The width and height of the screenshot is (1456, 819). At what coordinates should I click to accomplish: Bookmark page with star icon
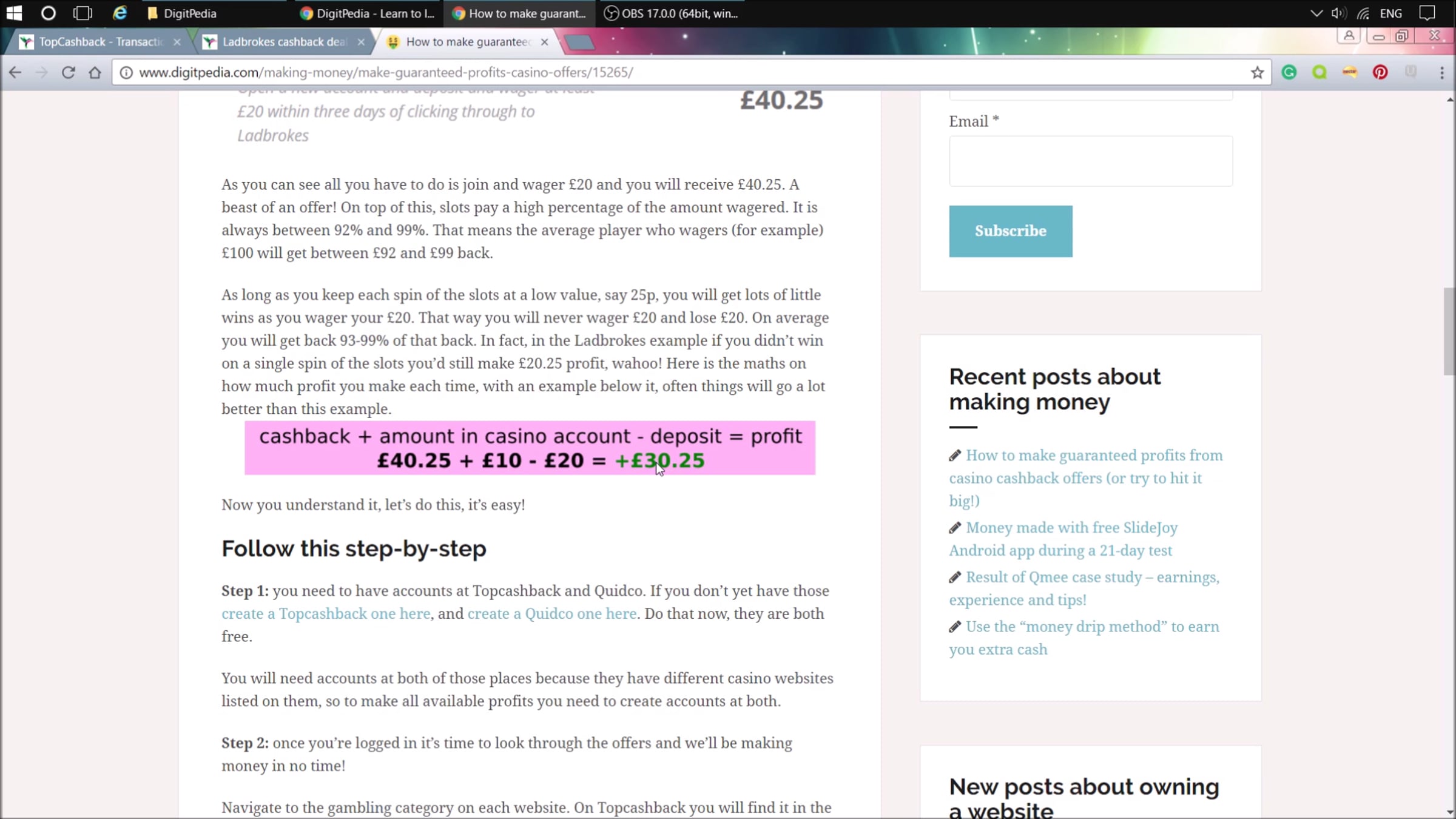pyautogui.click(x=1257, y=73)
